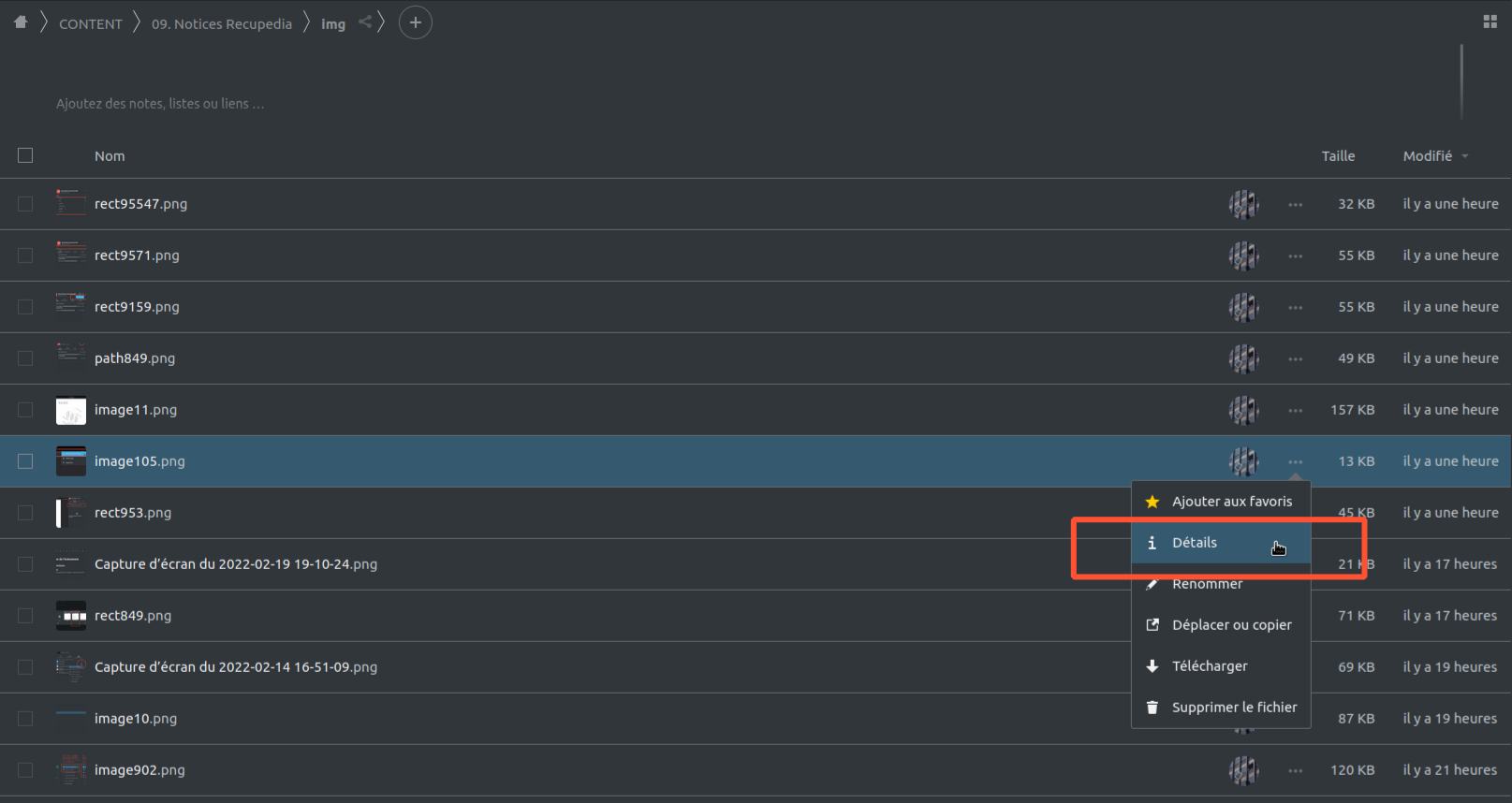
Task: Select the rect9159.png checkbox
Action: (x=25, y=307)
